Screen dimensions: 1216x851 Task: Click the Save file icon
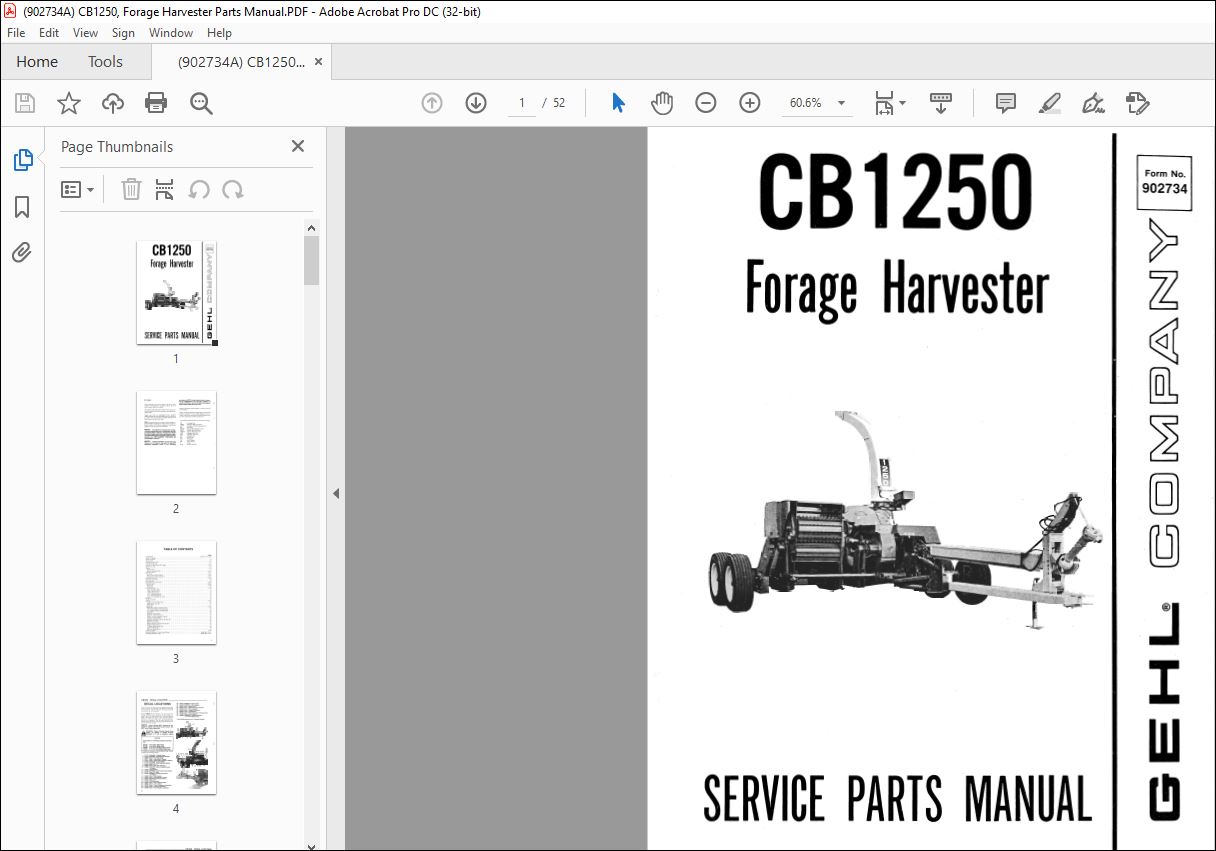(25, 103)
